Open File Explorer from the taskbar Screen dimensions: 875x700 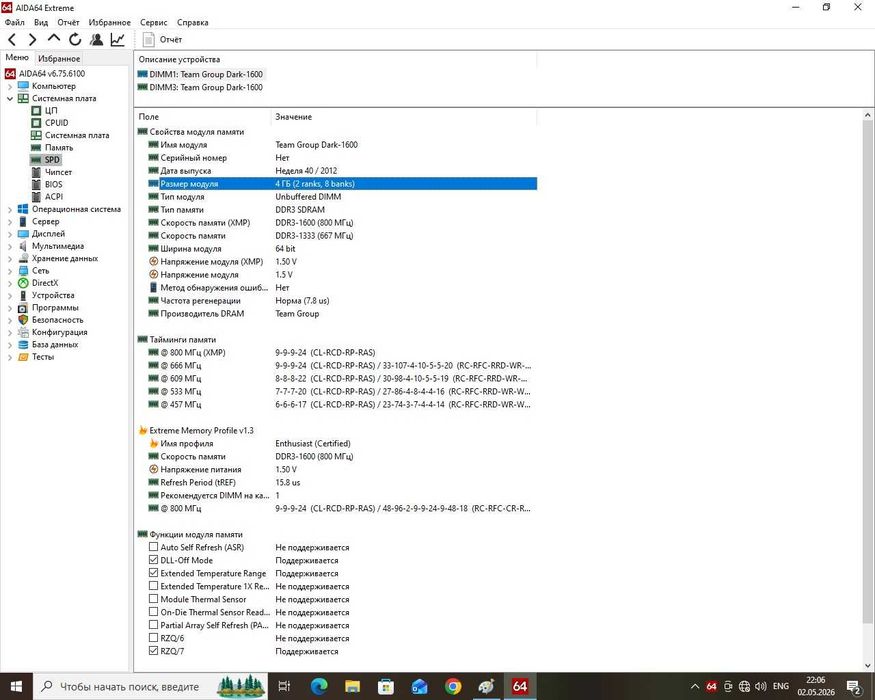pyautogui.click(x=352, y=687)
